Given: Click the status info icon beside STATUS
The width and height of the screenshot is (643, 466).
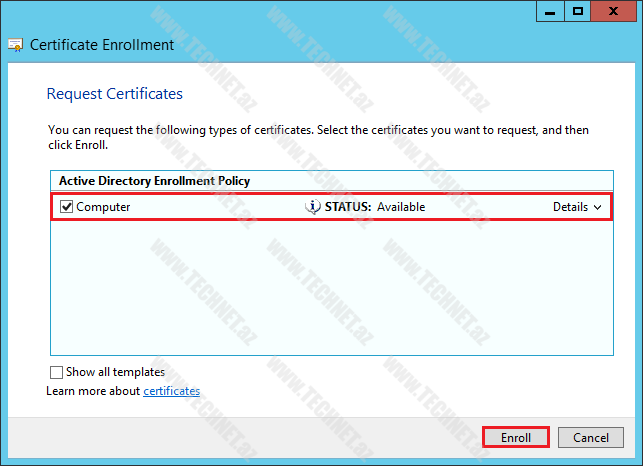Looking at the screenshot, I should [x=312, y=207].
